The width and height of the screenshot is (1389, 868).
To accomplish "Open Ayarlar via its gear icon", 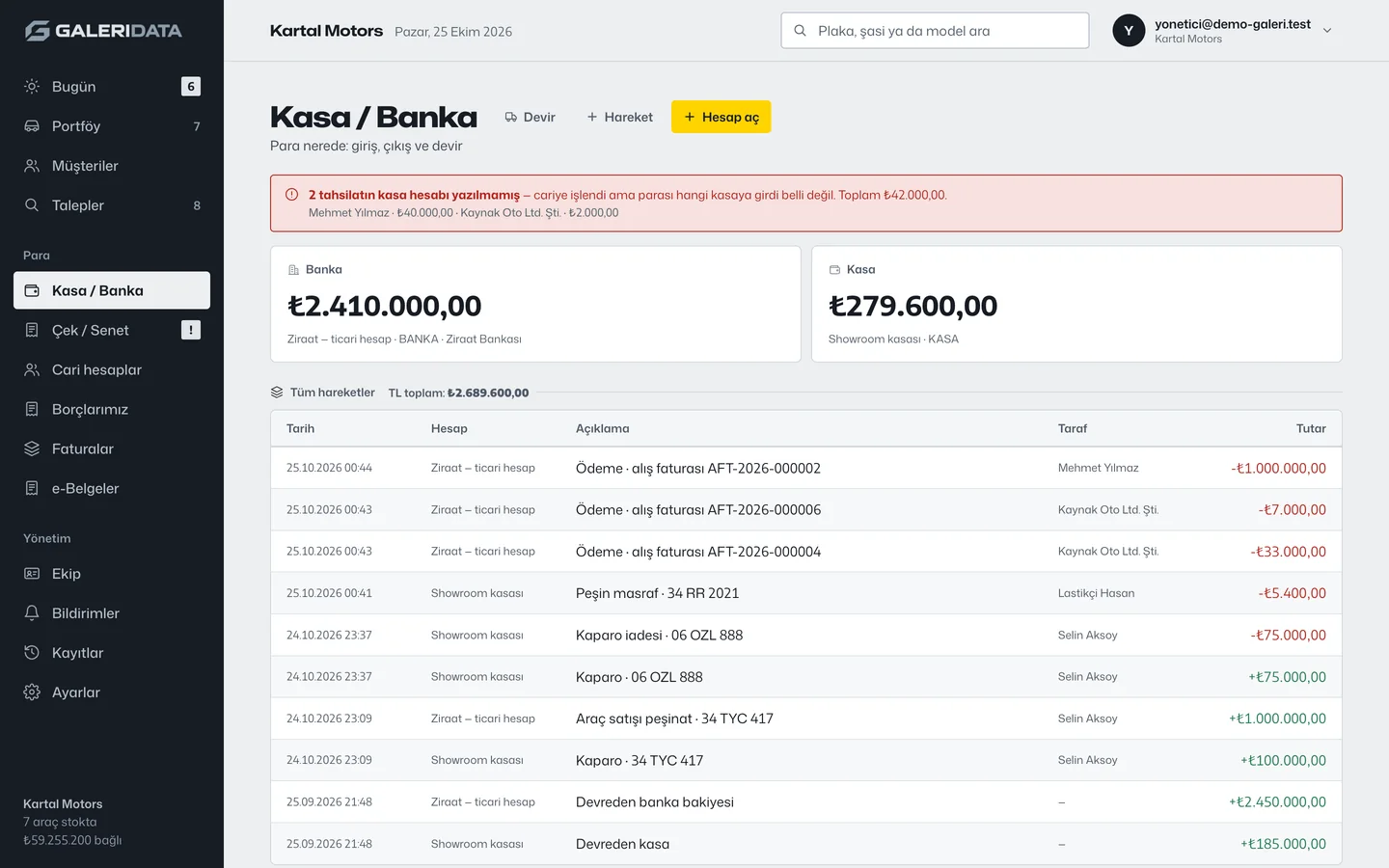I will tap(32, 692).
